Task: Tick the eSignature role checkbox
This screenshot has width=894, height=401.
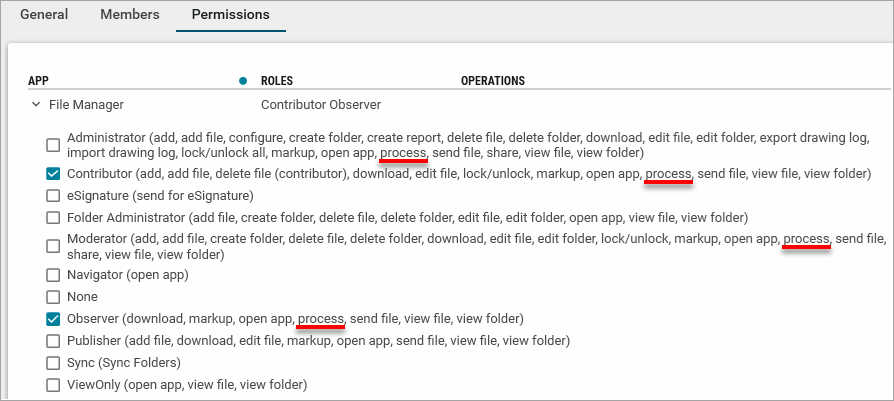Action: [x=53, y=195]
